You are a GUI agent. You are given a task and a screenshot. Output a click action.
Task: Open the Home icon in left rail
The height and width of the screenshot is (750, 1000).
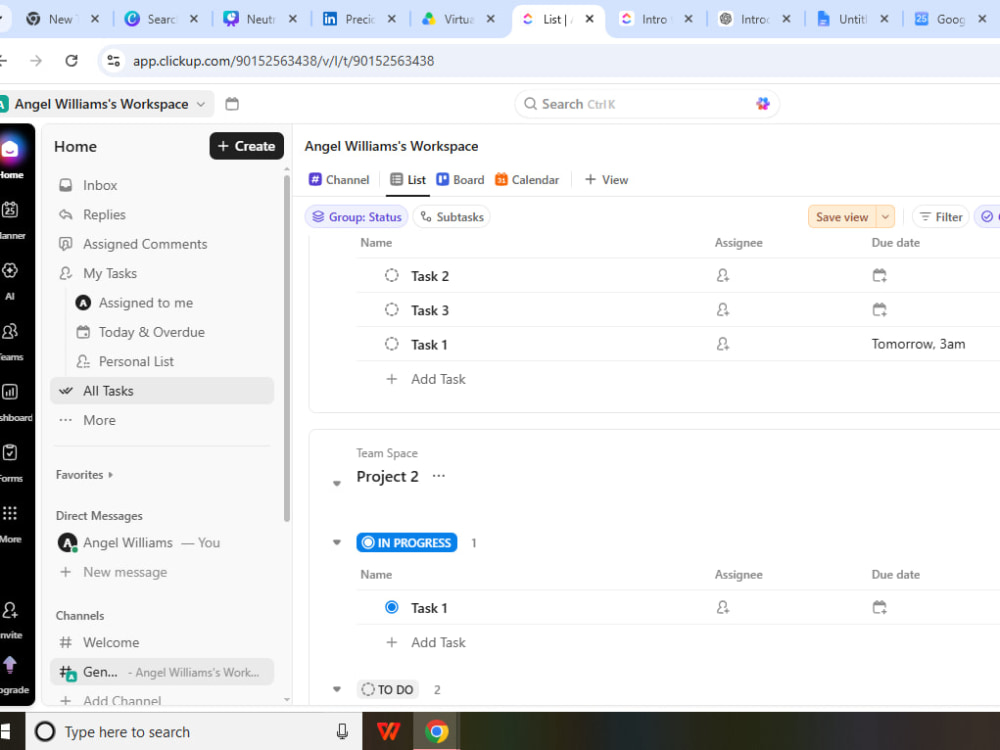10,150
